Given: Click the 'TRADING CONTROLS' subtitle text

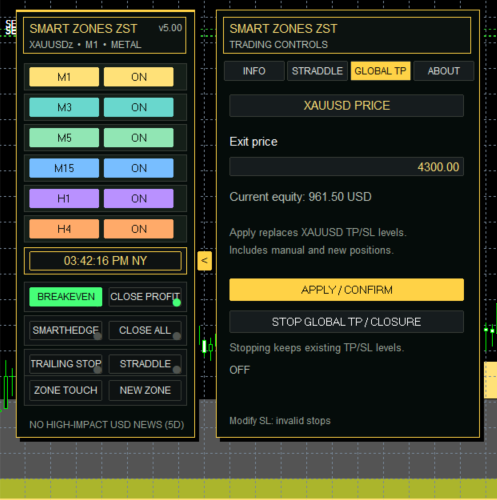Looking at the screenshot, I should 279,45.
